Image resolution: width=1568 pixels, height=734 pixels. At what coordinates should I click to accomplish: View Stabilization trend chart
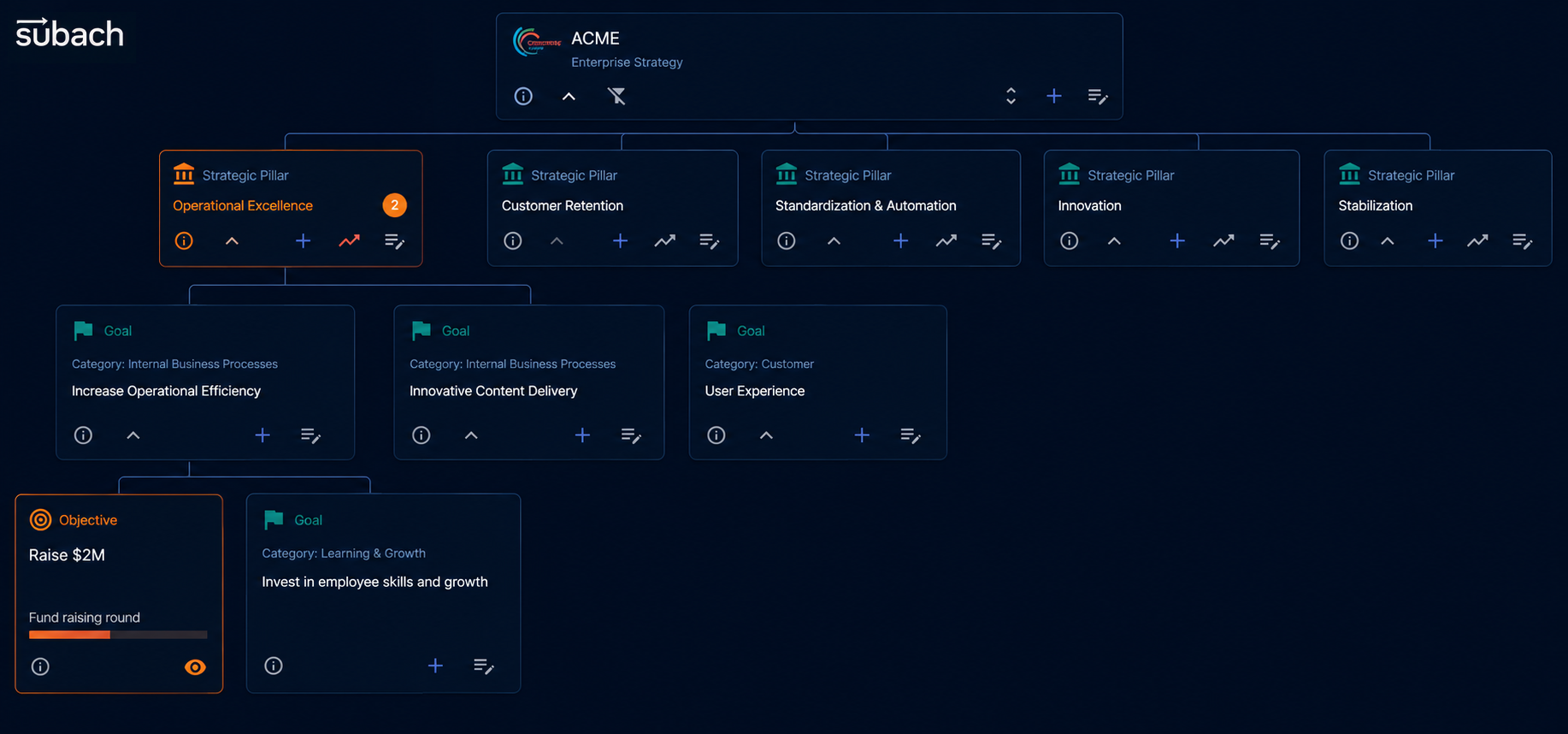click(x=1477, y=241)
